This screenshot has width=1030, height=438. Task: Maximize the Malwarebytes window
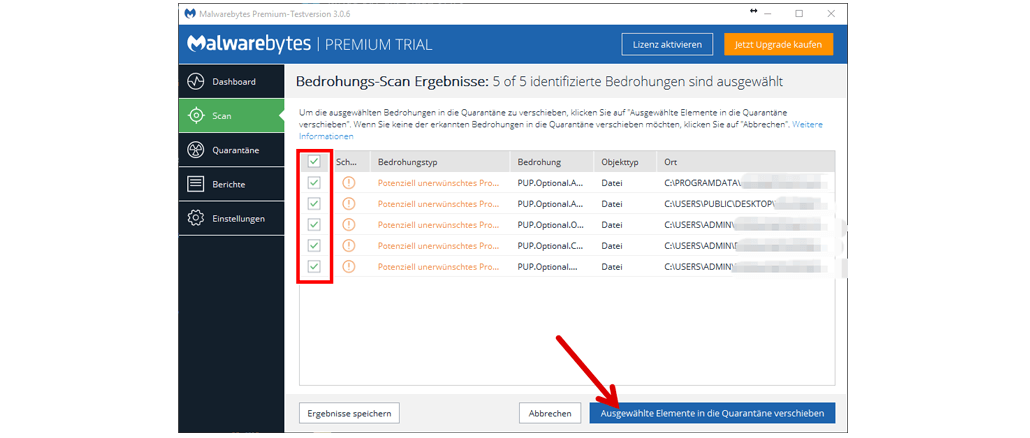tap(799, 13)
